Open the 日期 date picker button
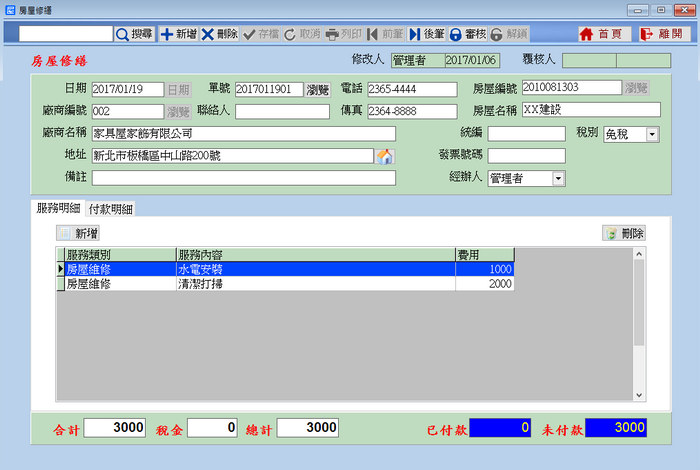 point(179,90)
